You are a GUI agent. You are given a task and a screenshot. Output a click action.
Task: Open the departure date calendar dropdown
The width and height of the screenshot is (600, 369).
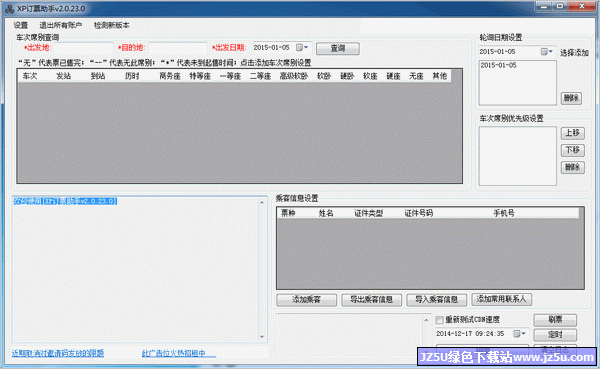coord(302,47)
